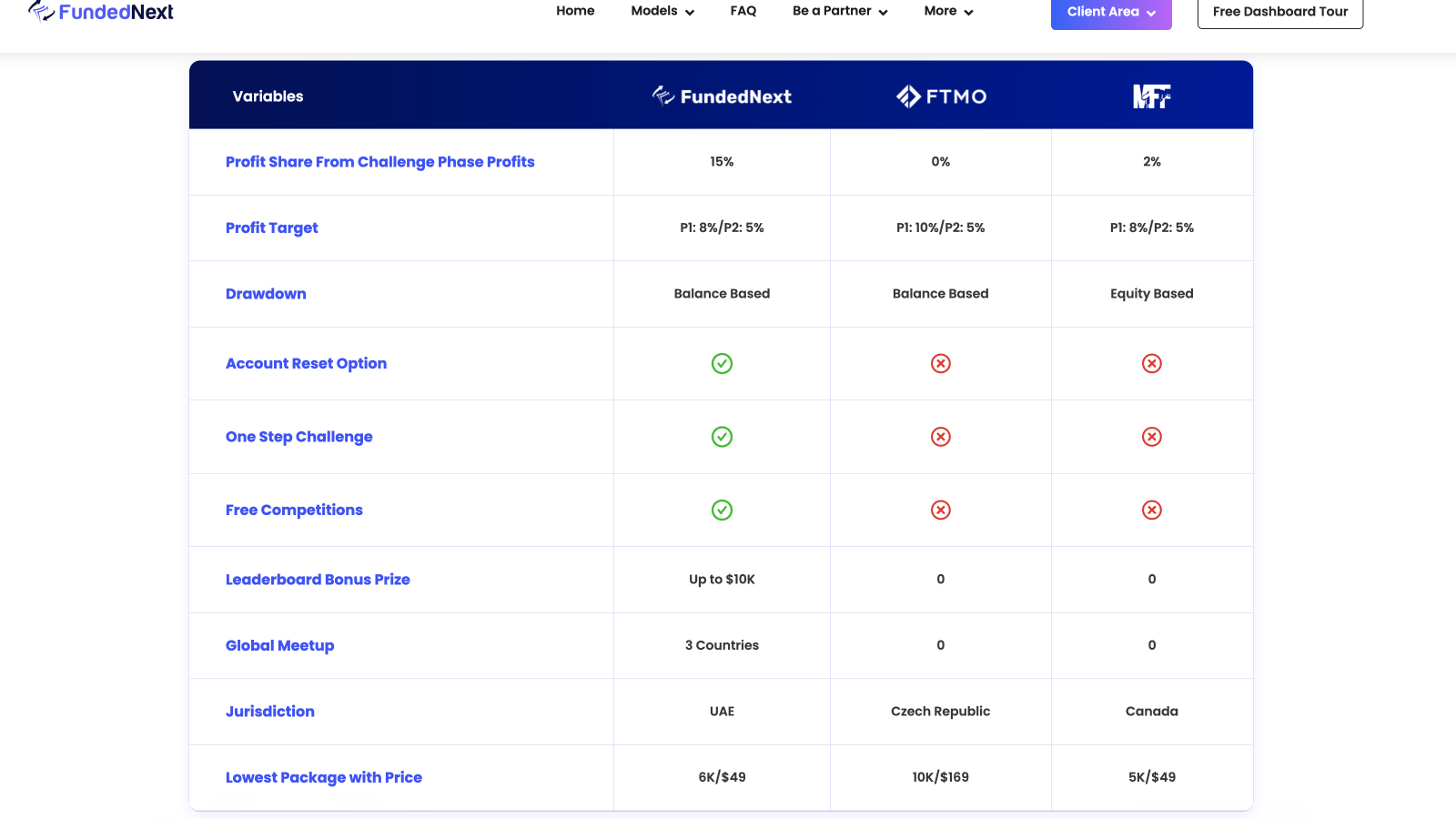This screenshot has height=819, width=1456.
Task: Click the red cross under FTMO for Account Reset
Action: [x=940, y=363]
